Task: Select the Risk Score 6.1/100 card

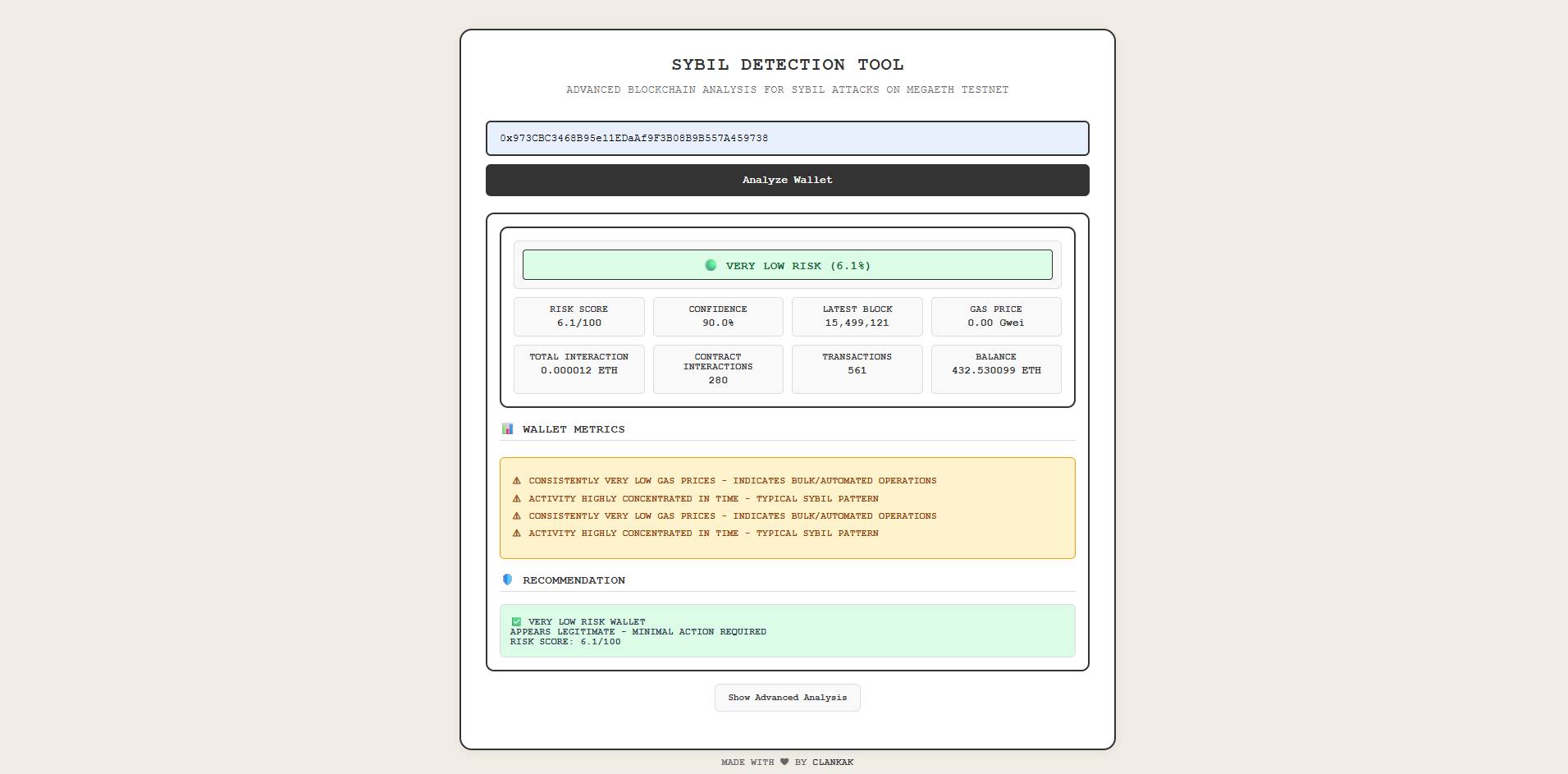Action: pos(578,317)
